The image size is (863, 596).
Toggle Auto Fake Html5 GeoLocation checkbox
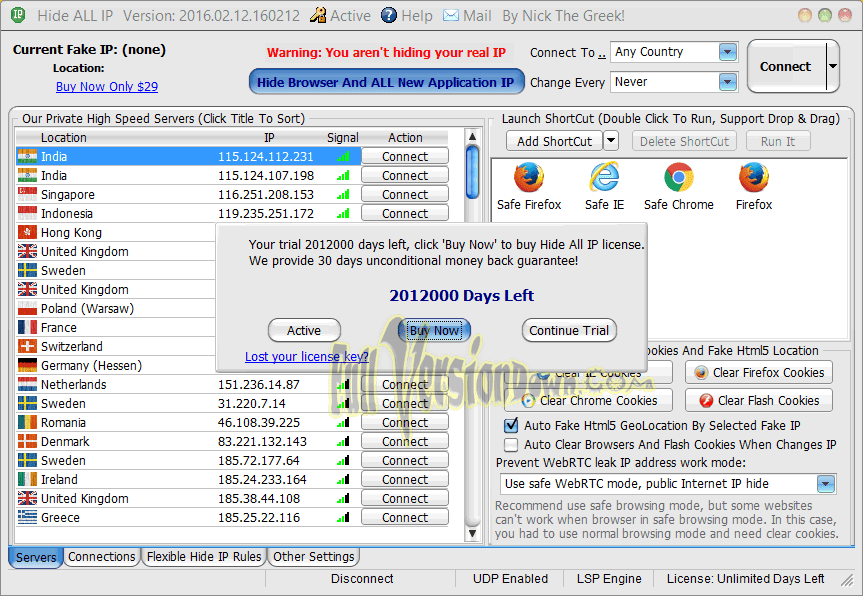pos(511,425)
